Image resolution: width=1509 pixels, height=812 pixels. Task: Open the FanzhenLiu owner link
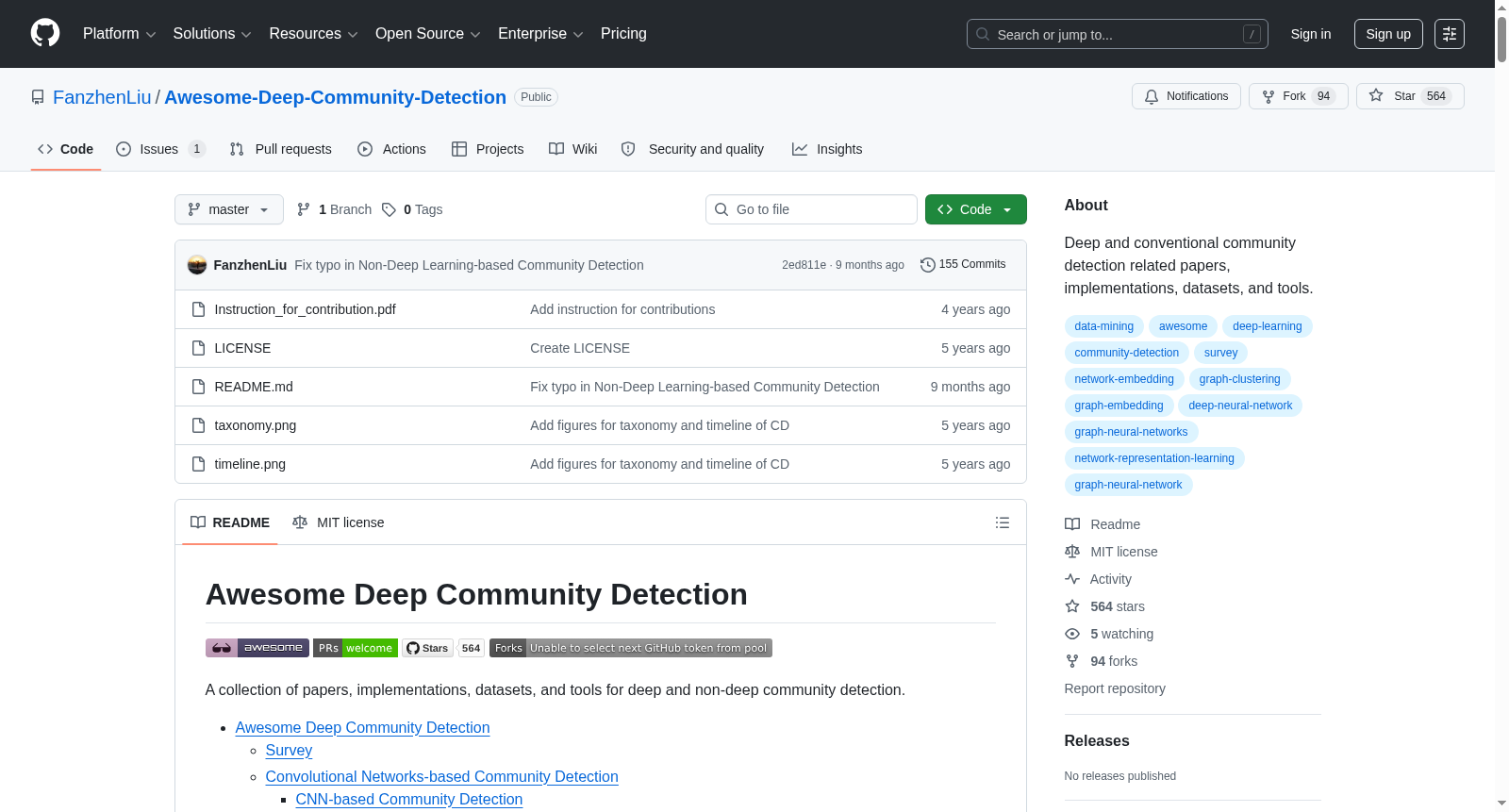[102, 97]
